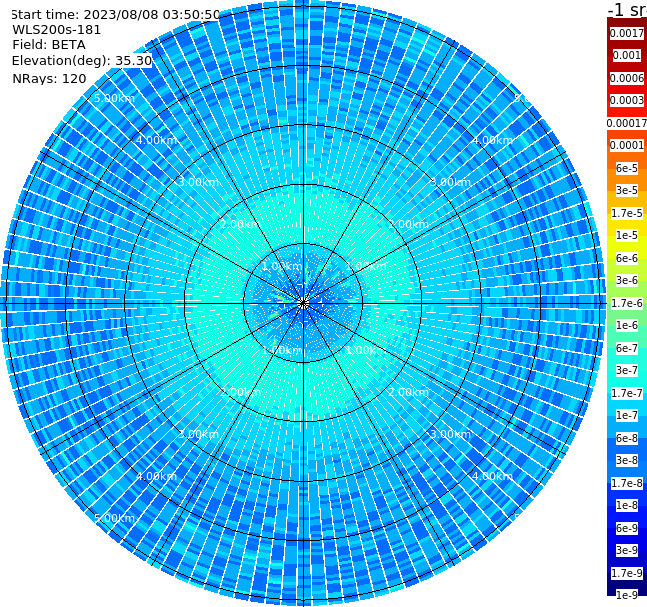Select the Elevation(deg): 35.30 text
This screenshot has height=607, width=647.
[x=82, y=61]
